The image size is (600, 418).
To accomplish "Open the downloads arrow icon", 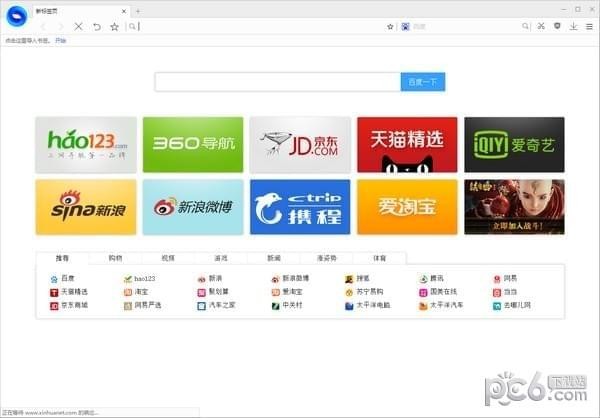I will click(x=573, y=27).
